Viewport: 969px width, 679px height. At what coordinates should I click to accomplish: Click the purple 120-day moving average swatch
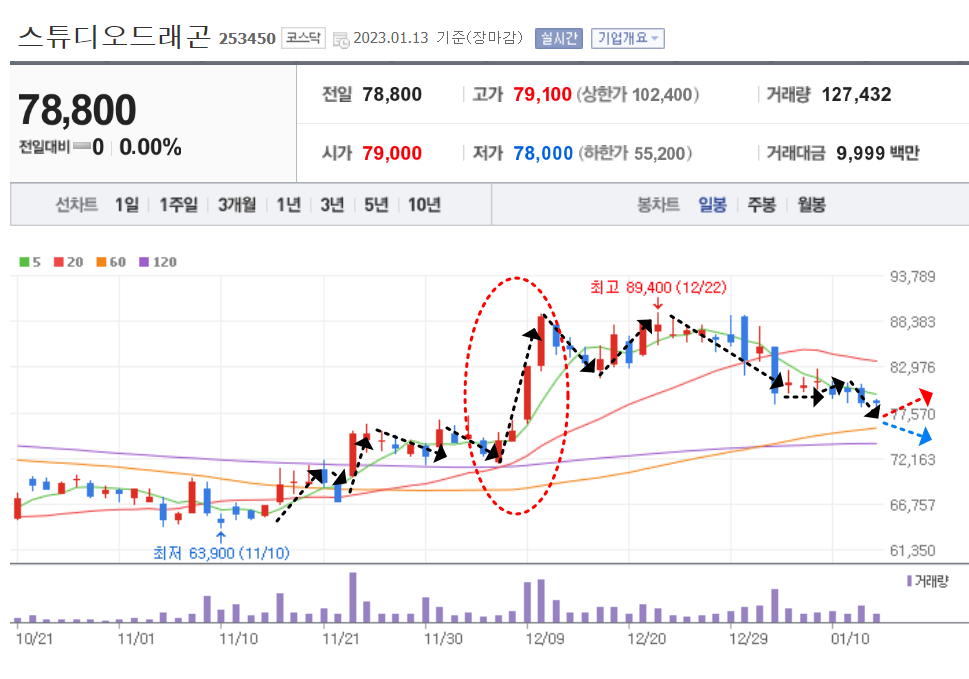click(x=144, y=262)
